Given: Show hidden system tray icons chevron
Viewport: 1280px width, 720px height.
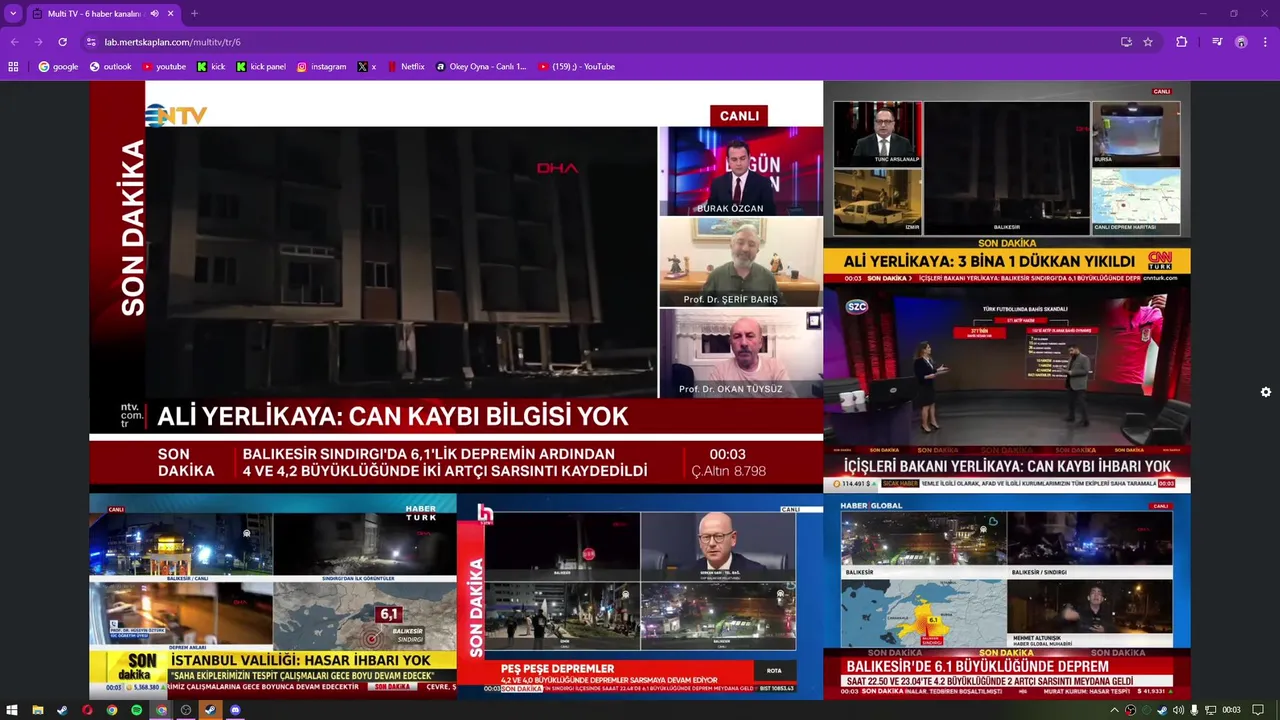Looking at the screenshot, I should 1115,710.
